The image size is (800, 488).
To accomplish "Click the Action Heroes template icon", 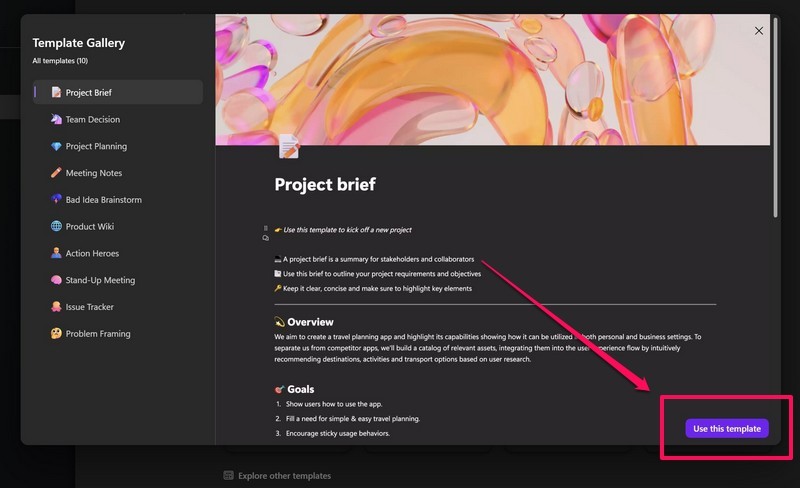I will click(56, 253).
